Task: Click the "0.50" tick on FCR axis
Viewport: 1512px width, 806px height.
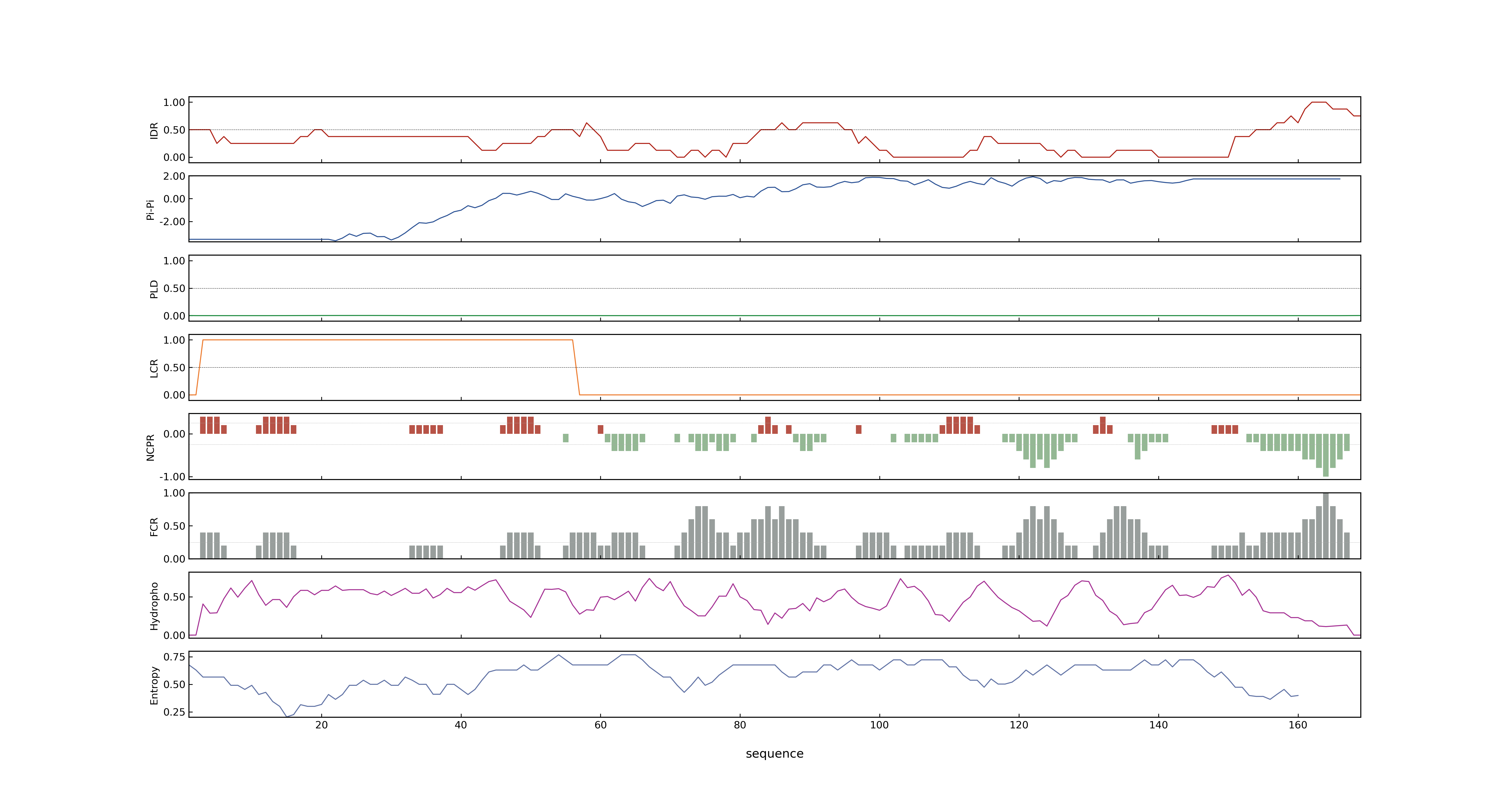Action: (174, 526)
